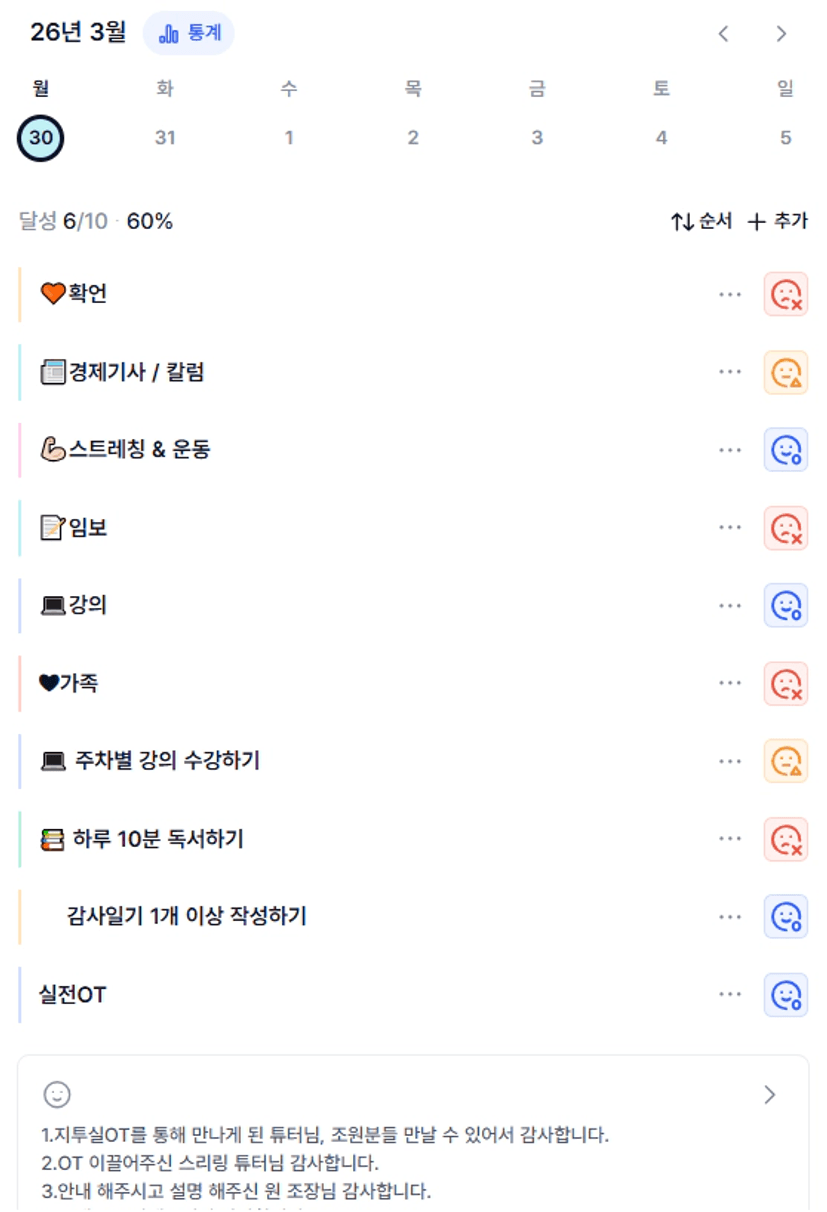The image size is (827, 1212).
Task: Click the status face for 주차별 강의 수강하기
Action: (786, 761)
